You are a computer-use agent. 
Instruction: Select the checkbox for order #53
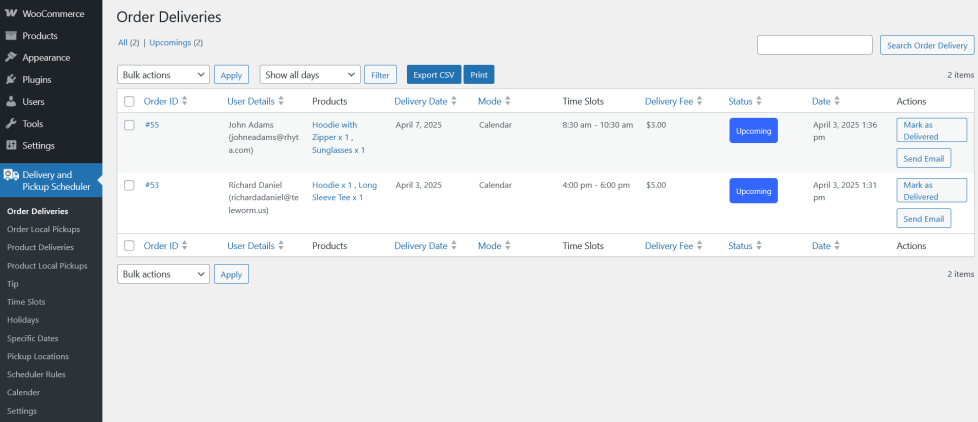129,185
